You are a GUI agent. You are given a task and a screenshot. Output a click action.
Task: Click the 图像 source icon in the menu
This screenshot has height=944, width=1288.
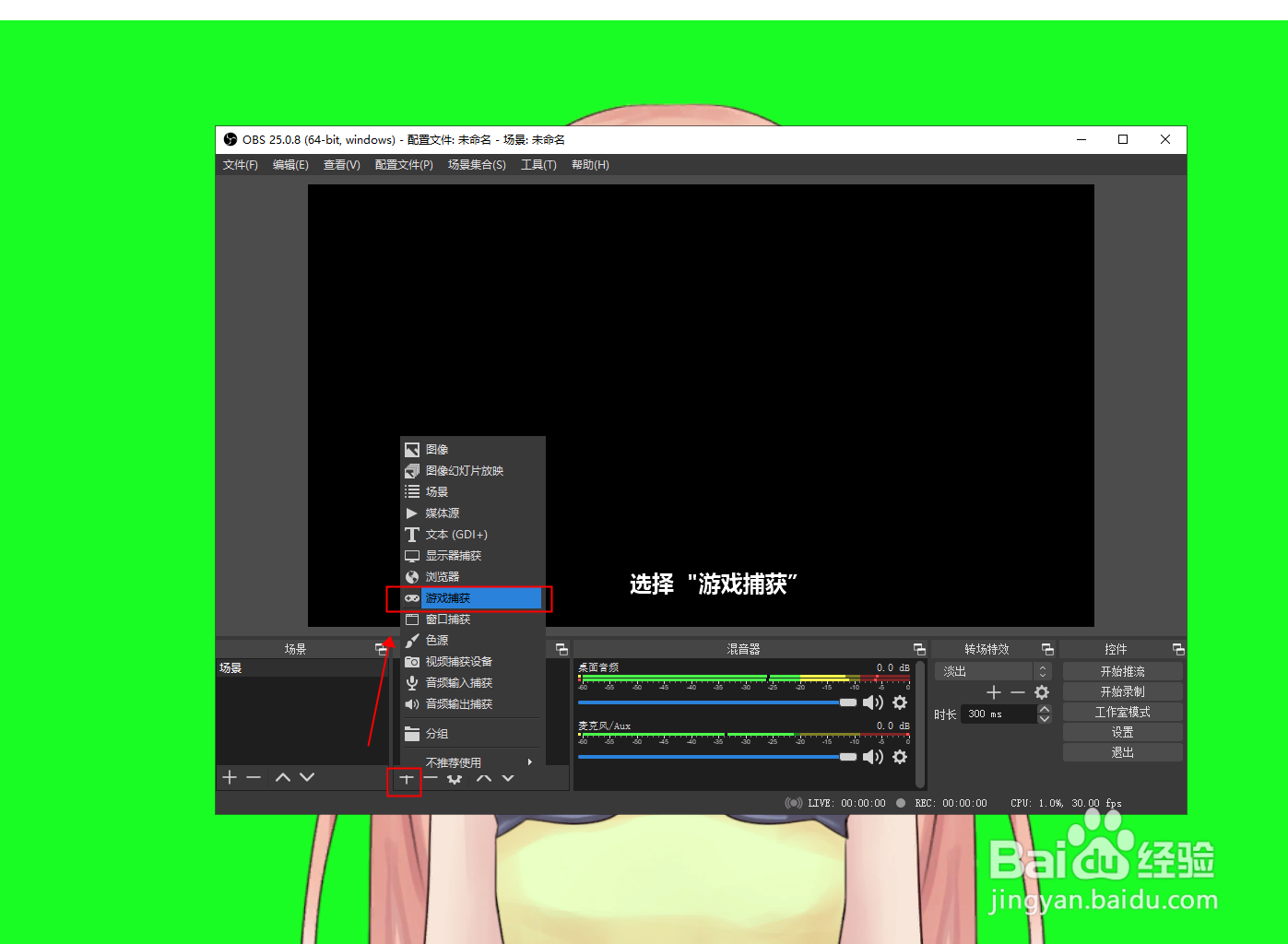point(412,450)
